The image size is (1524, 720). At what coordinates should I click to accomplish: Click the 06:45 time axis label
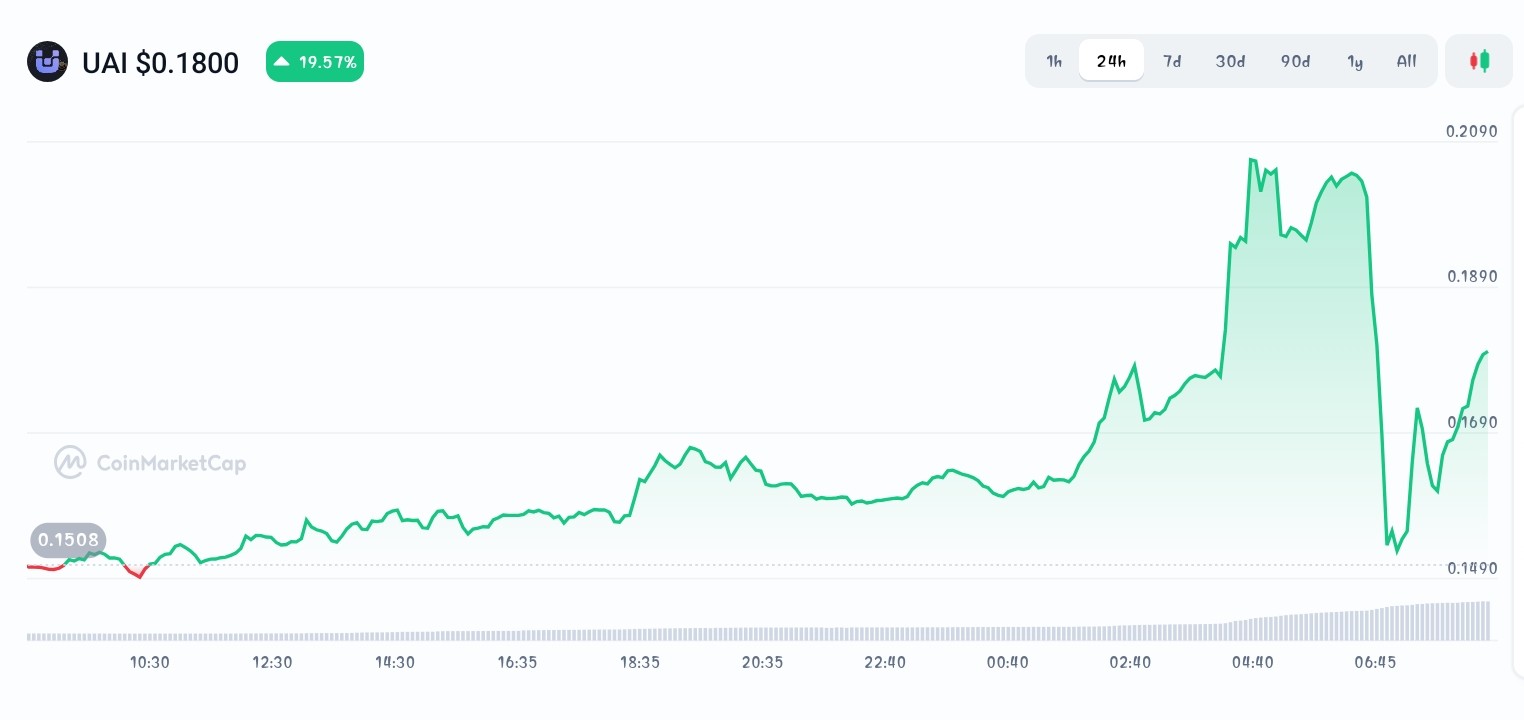click(1375, 662)
